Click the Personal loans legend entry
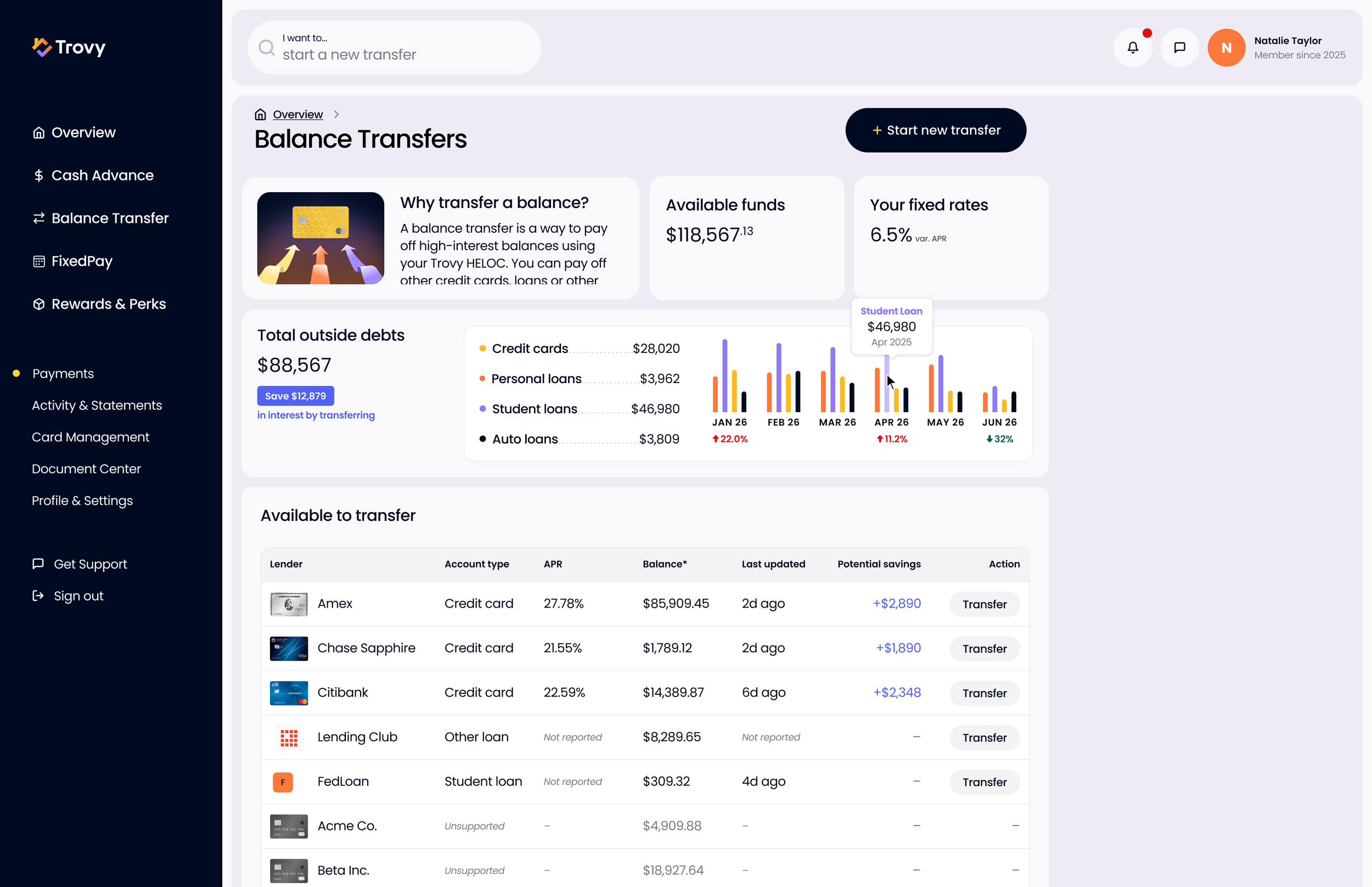Image resolution: width=1372 pixels, height=887 pixels. [x=580, y=378]
